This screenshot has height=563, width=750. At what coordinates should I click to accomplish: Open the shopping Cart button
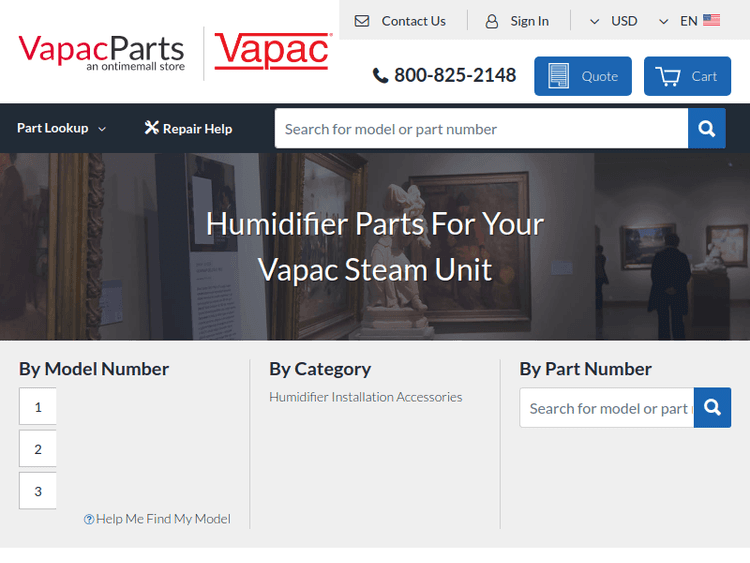687,76
